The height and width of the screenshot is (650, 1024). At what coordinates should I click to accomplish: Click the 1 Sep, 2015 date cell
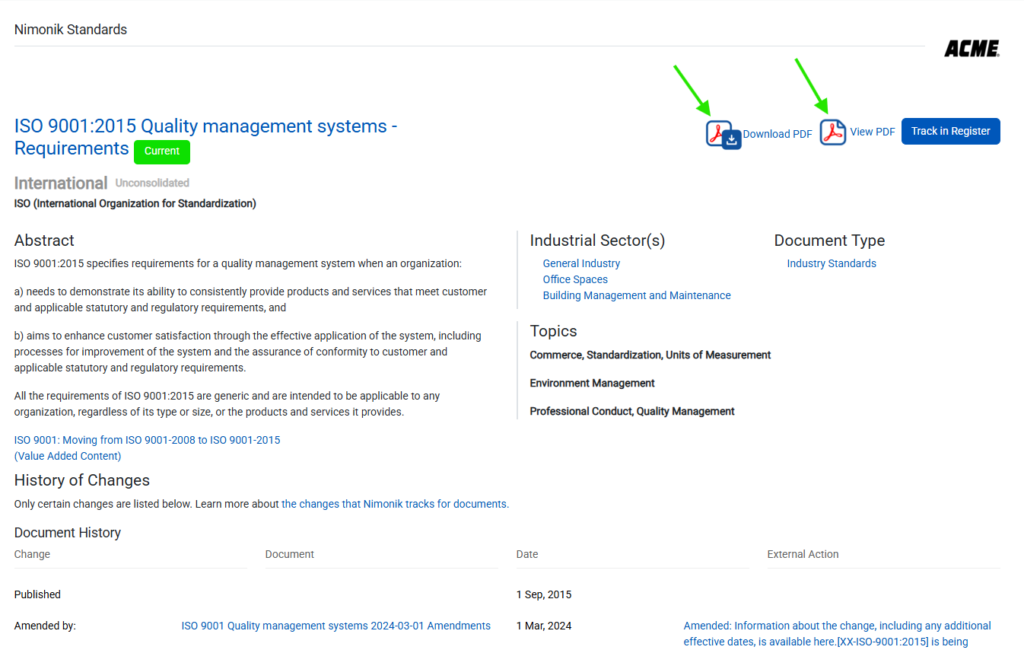[543, 594]
